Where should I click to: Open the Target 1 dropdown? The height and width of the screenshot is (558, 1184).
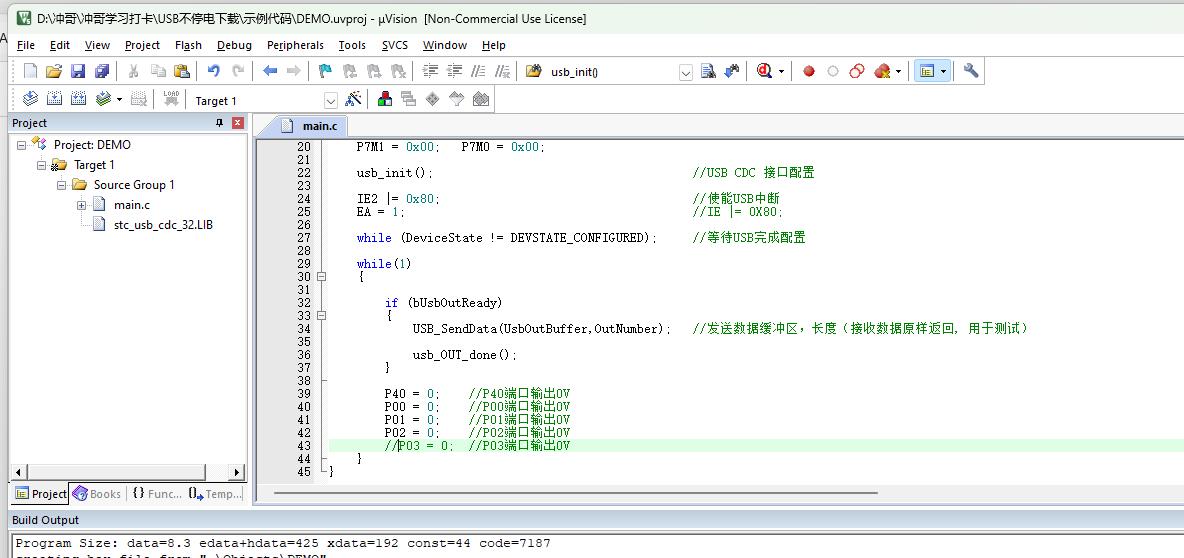(x=331, y=100)
